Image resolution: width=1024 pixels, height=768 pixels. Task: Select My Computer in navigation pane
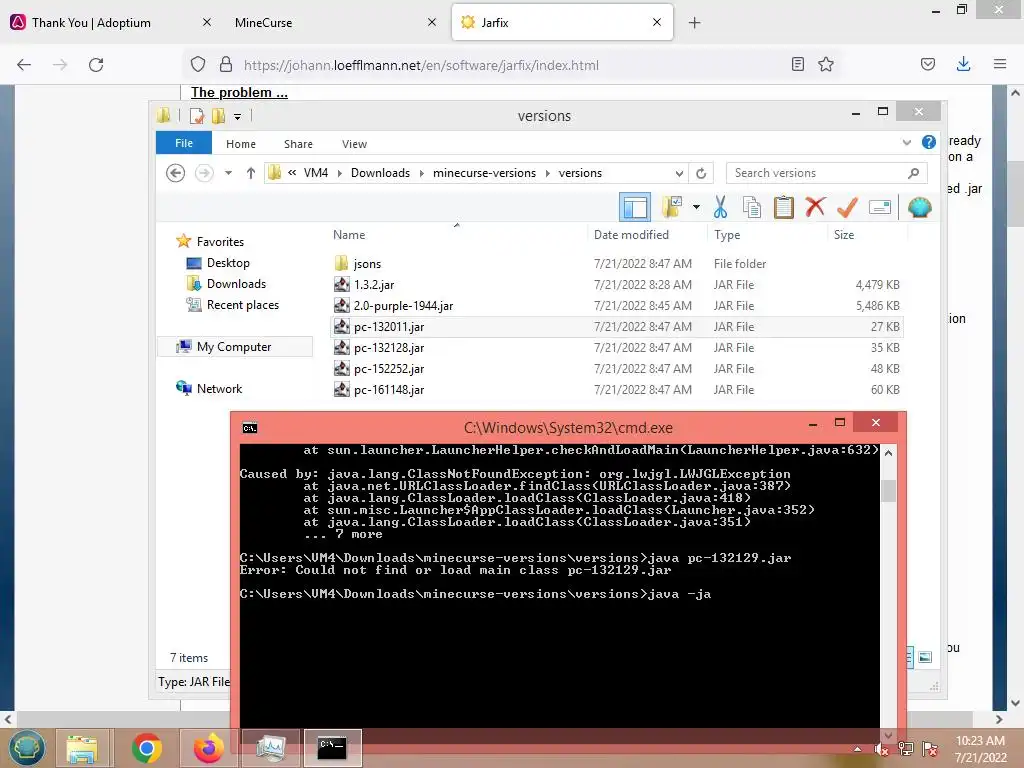[x=234, y=347]
